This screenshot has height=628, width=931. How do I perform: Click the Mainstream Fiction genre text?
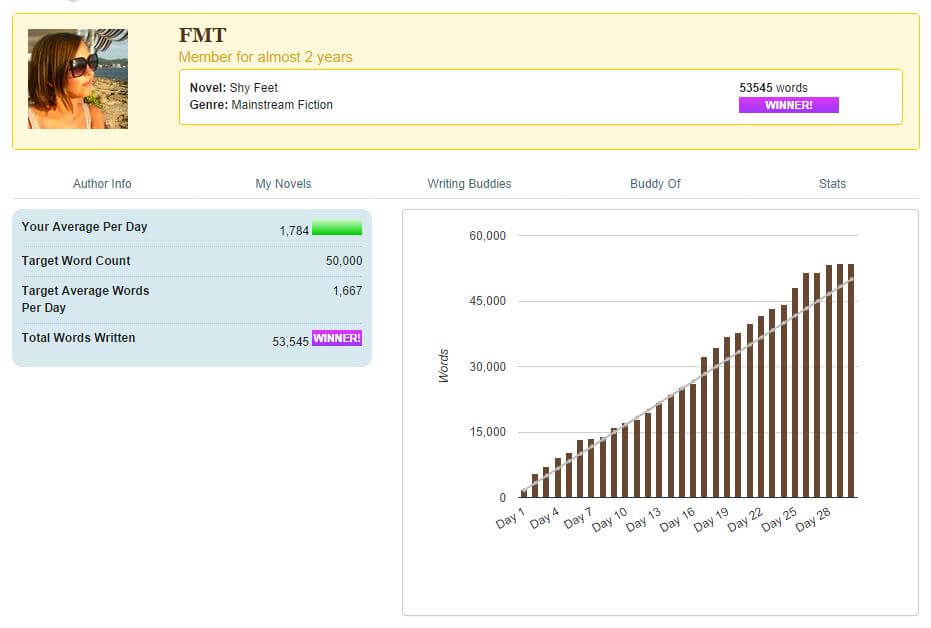coord(281,105)
